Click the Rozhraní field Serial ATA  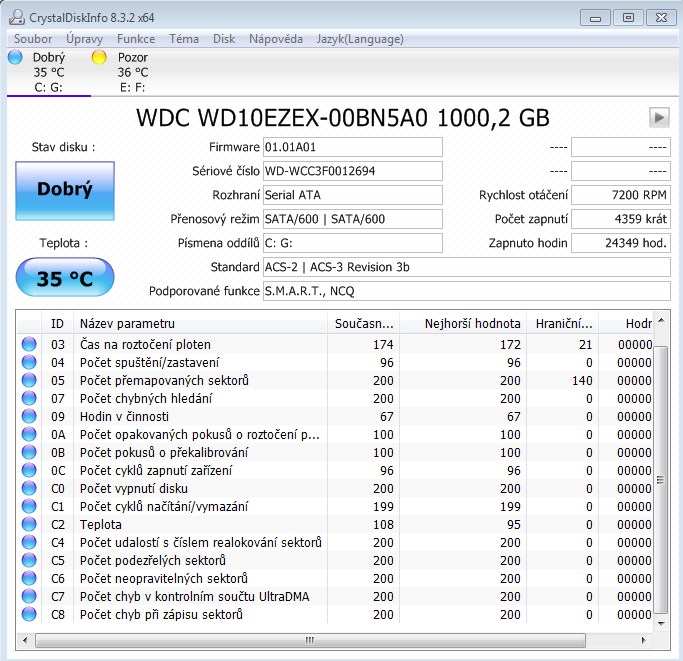click(353, 195)
